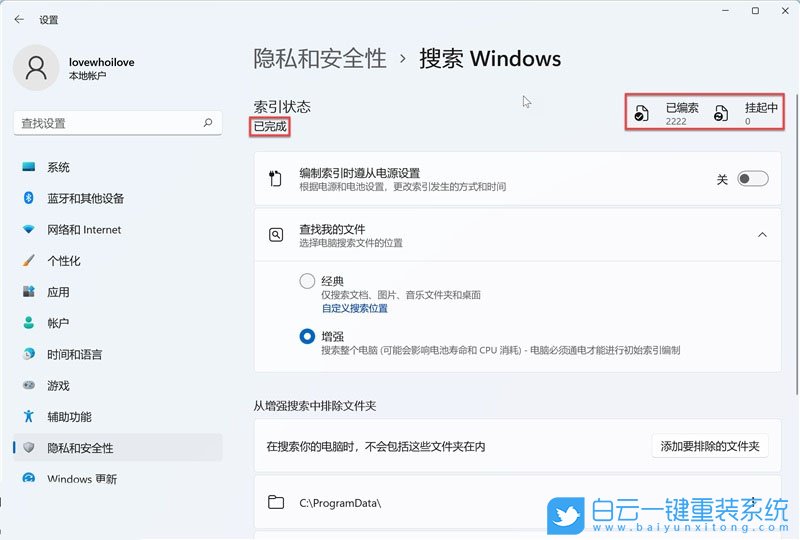Click the 帐户 person icon

point(29,323)
